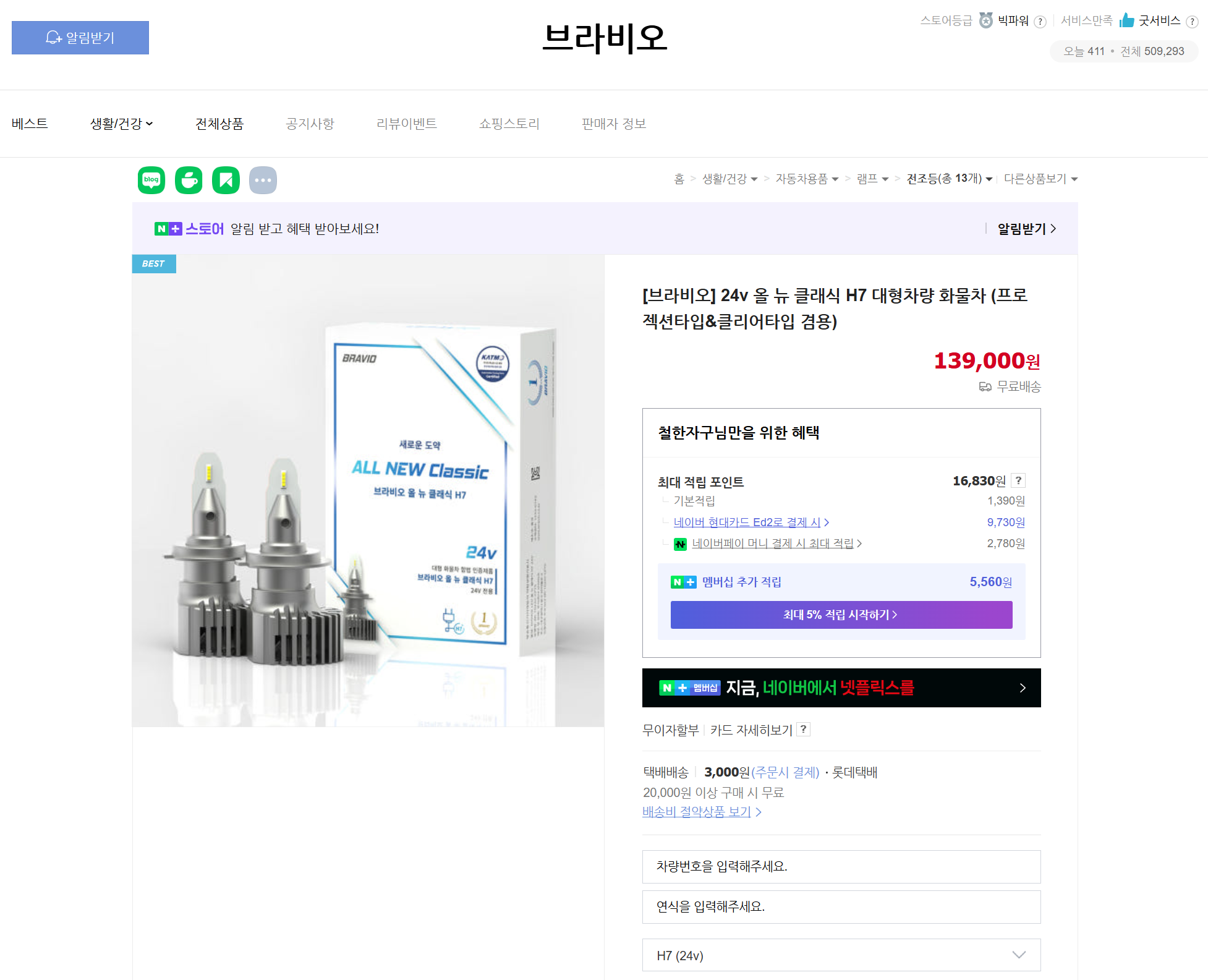1208x980 pixels.
Task: Click the Netflix membership banner
Action: [841, 688]
